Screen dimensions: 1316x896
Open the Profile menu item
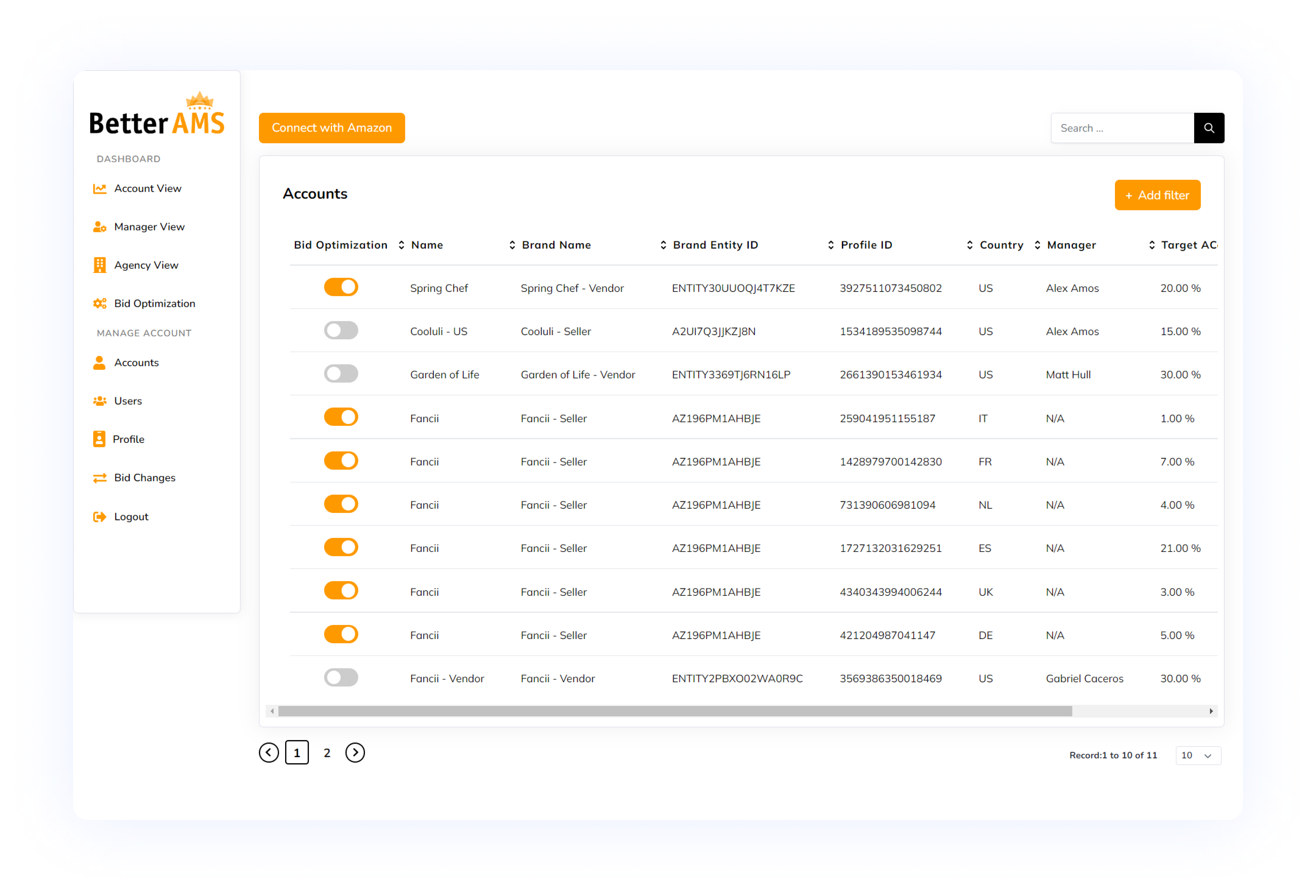128,439
